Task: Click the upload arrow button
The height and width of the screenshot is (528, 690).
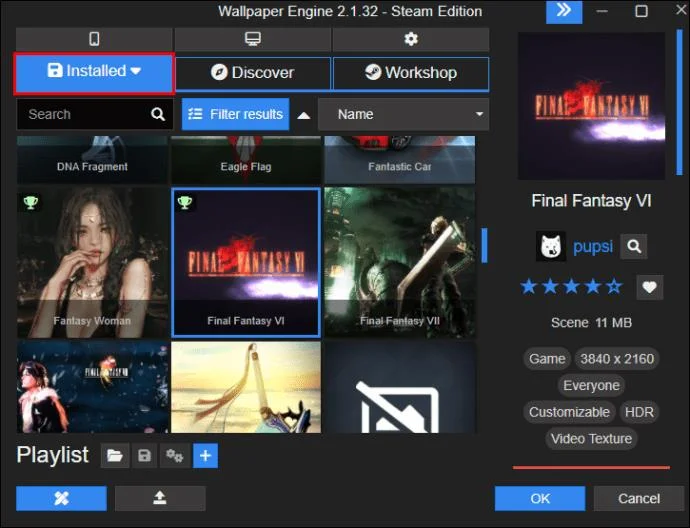Action: pyautogui.click(x=160, y=499)
